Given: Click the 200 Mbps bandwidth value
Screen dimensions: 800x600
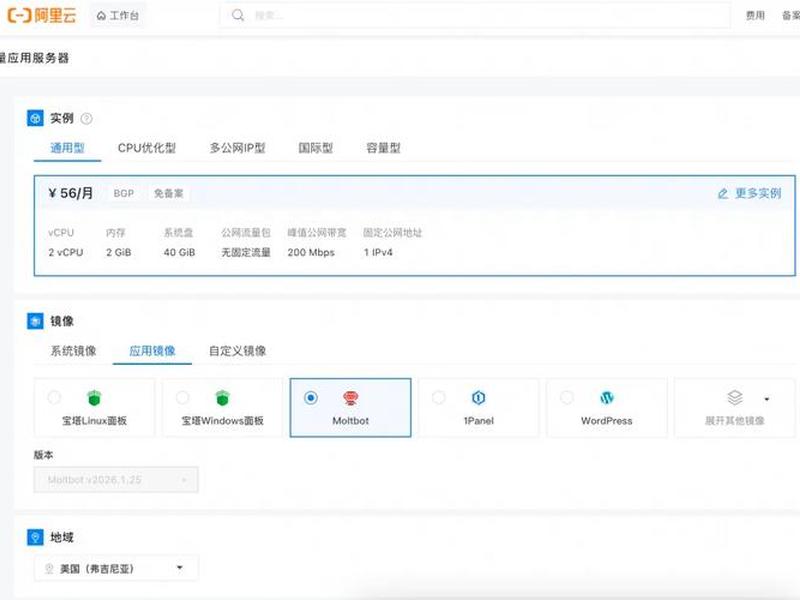Looking at the screenshot, I should click(x=311, y=252).
